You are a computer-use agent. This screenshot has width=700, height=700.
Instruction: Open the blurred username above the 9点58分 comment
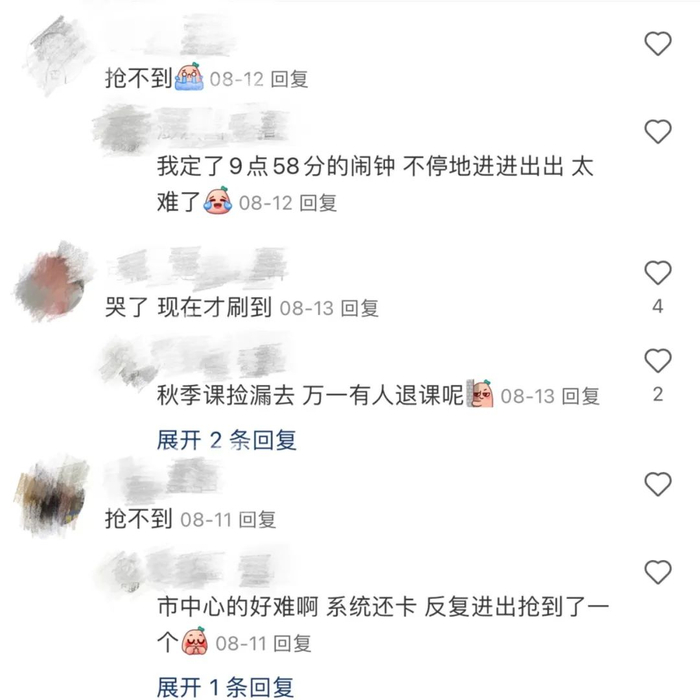pyautogui.click(x=192, y=129)
